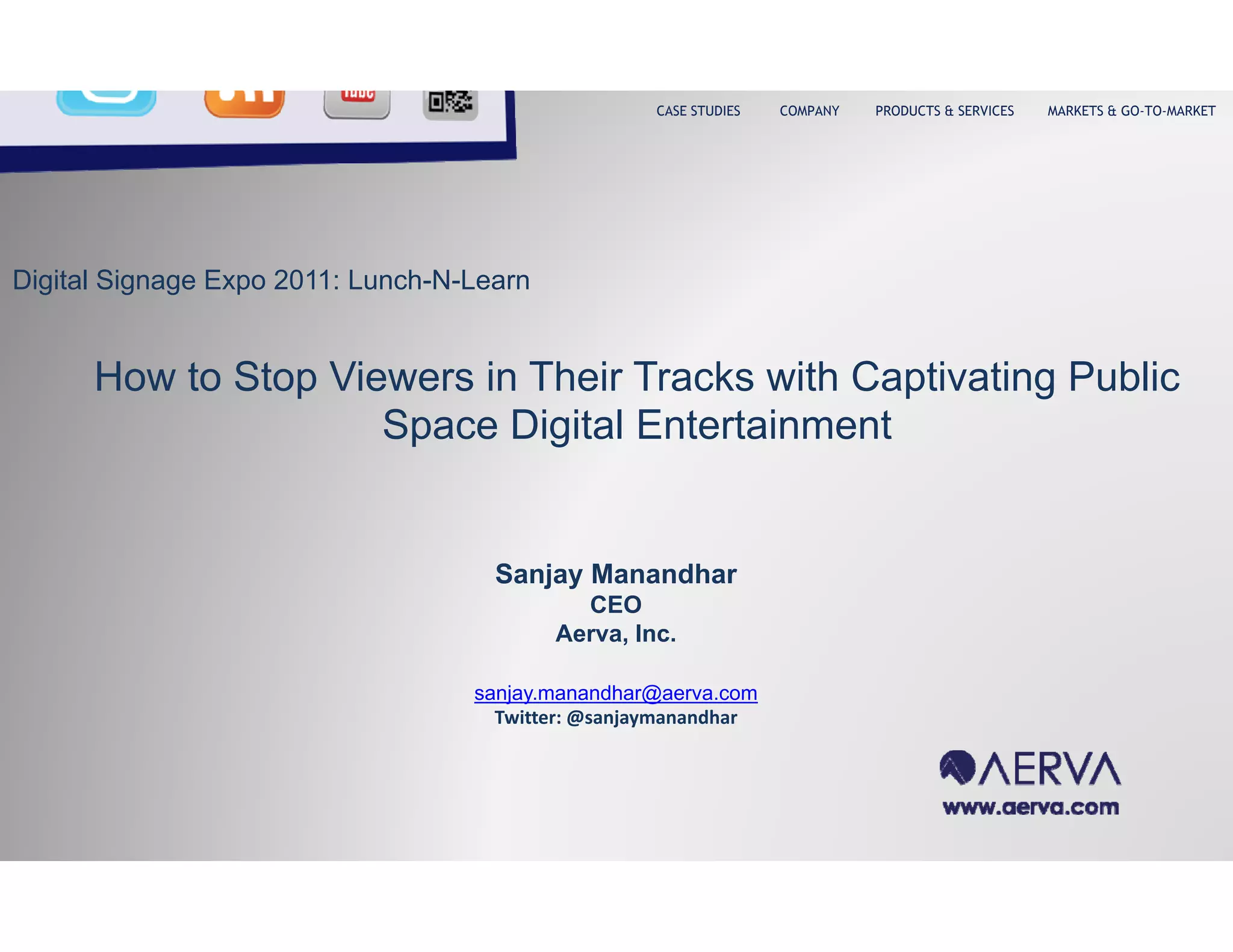1233x952 pixels.
Task: Click the YouTube icon
Action: tap(357, 104)
